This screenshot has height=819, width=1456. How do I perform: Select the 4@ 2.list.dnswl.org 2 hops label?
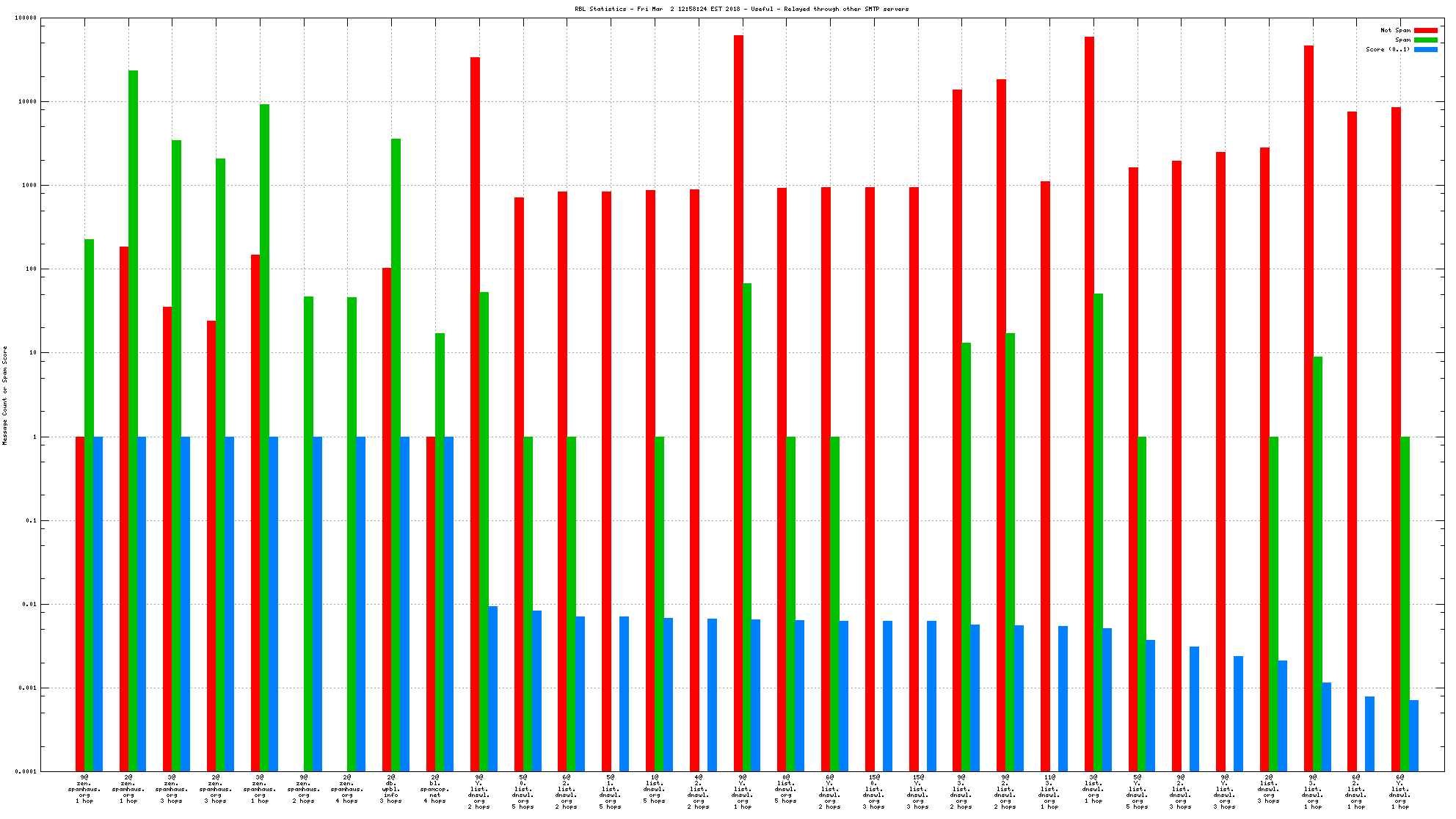pyautogui.click(x=698, y=792)
